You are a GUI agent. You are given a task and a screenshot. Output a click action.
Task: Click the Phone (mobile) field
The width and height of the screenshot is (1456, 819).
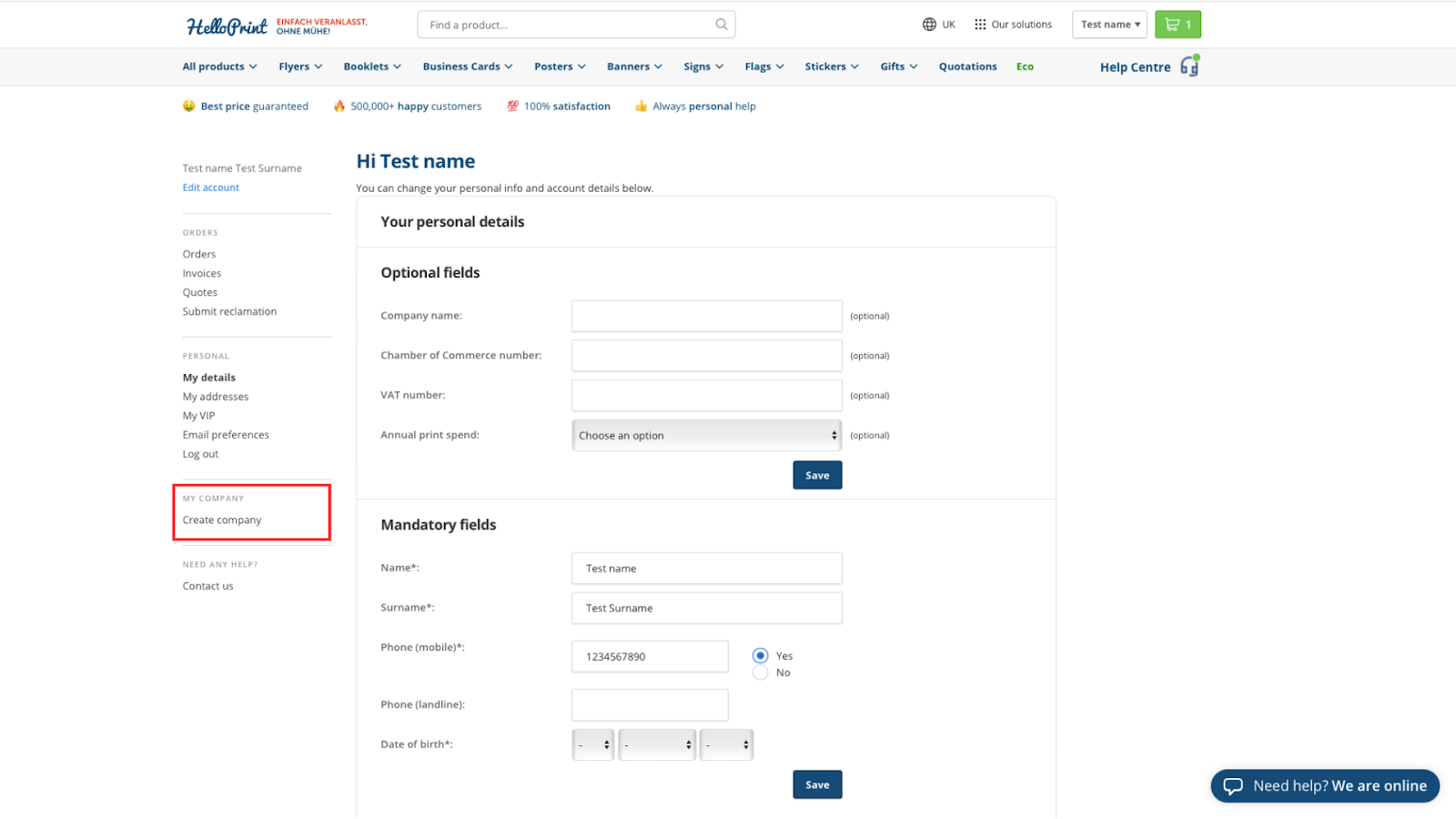click(650, 656)
